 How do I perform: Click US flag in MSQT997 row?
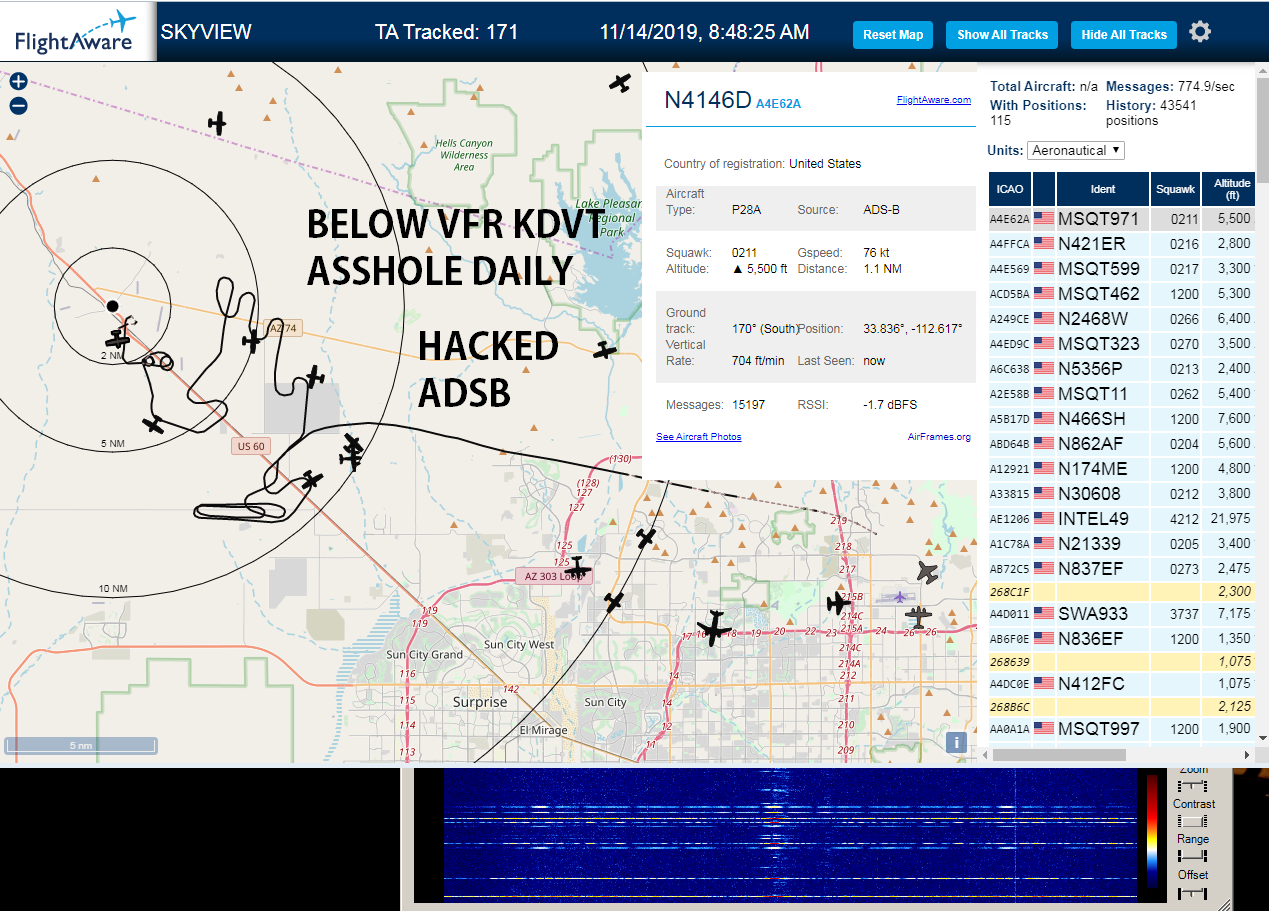click(1044, 728)
